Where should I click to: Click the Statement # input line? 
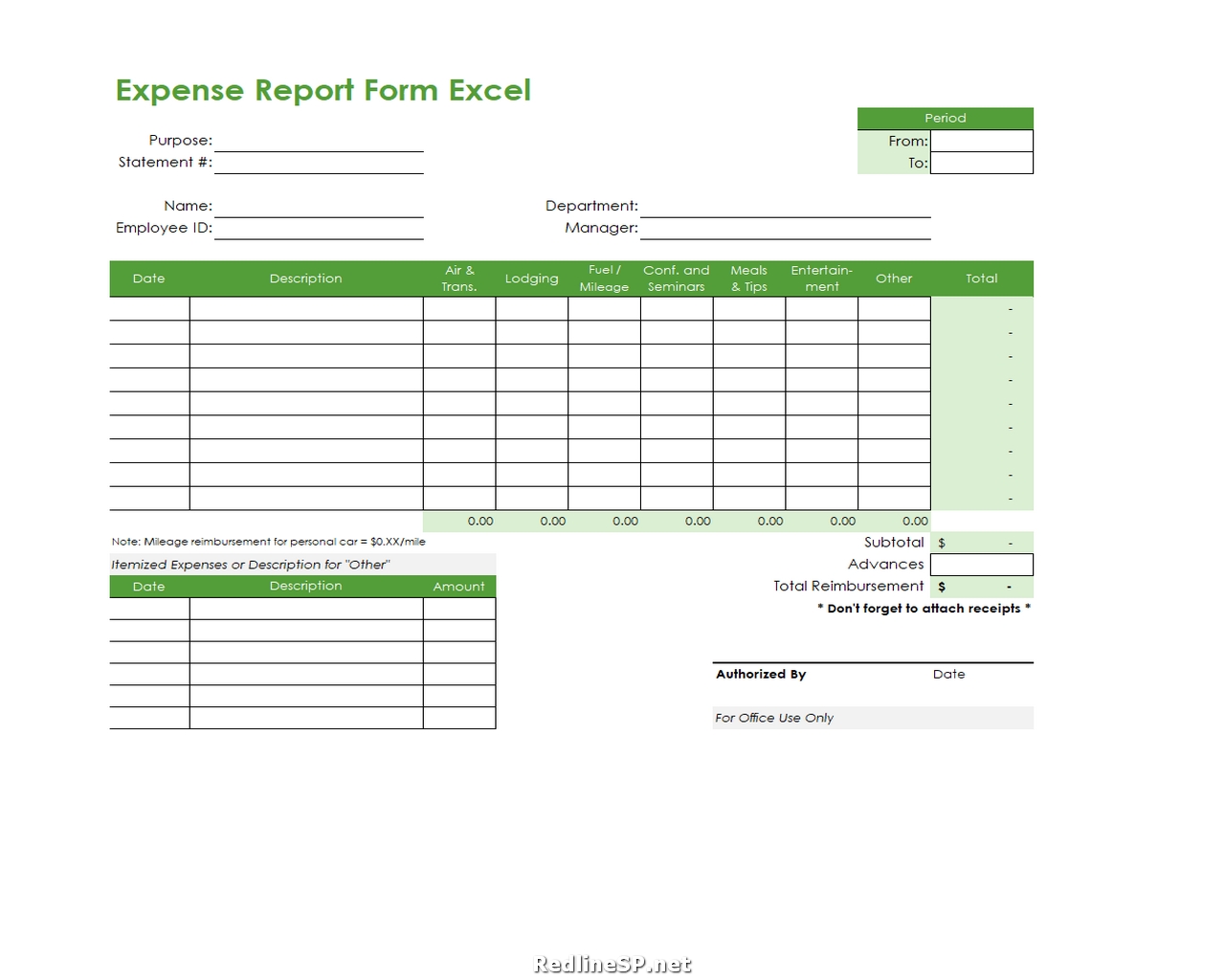click(x=319, y=163)
